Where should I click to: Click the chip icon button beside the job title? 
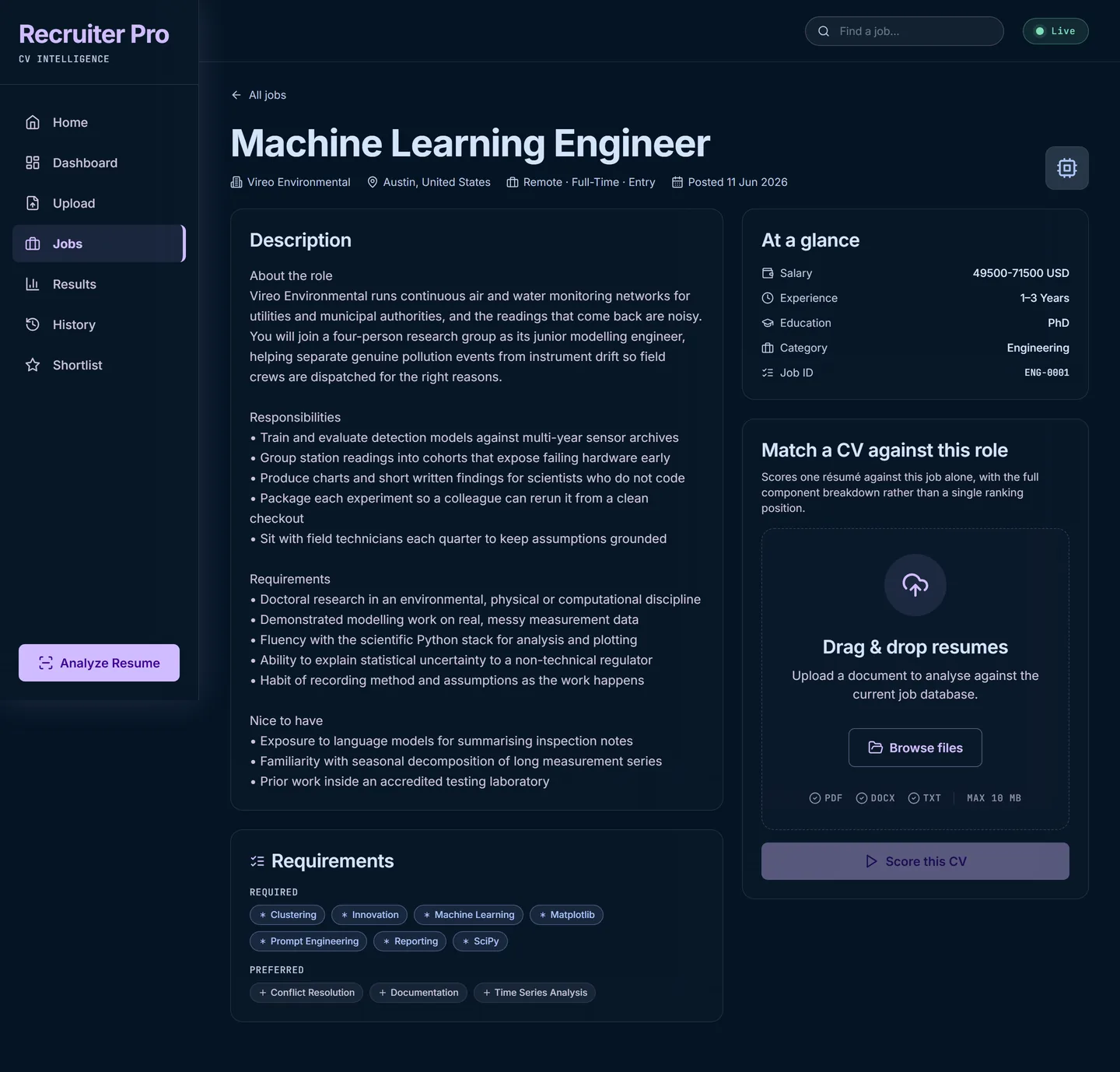point(1067,168)
